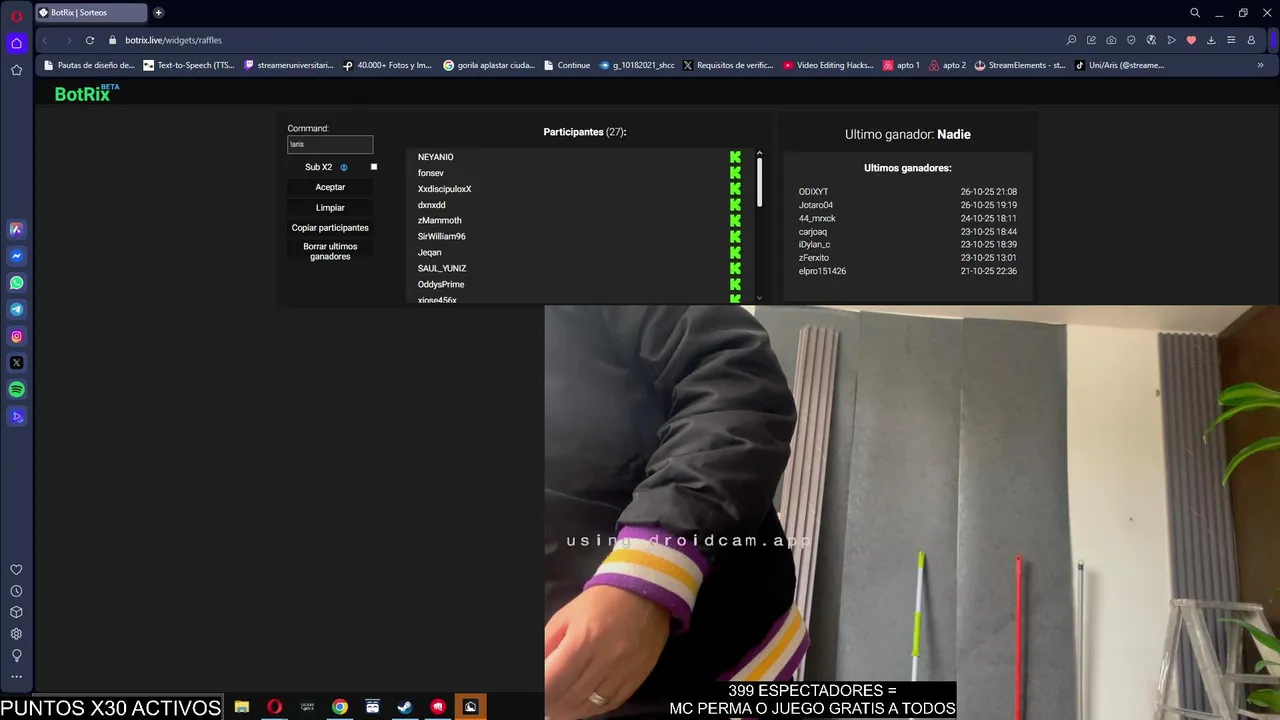Open Steam in taskbar
1280x720 pixels.
pyautogui.click(x=405, y=707)
